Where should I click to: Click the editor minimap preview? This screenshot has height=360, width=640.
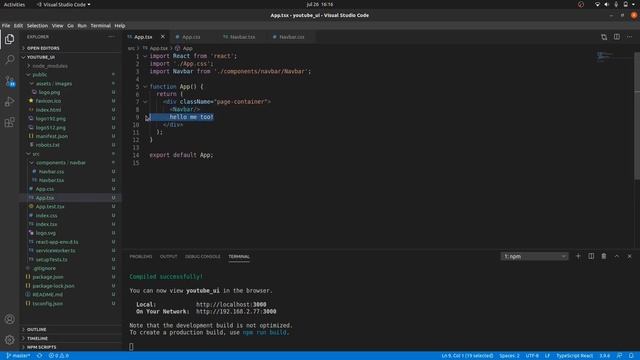point(604,56)
